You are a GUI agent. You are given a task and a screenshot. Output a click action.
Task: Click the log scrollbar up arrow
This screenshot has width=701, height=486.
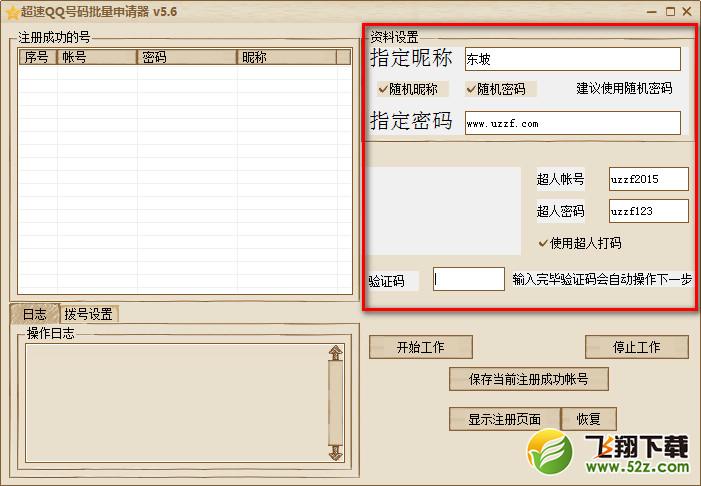(x=335, y=353)
